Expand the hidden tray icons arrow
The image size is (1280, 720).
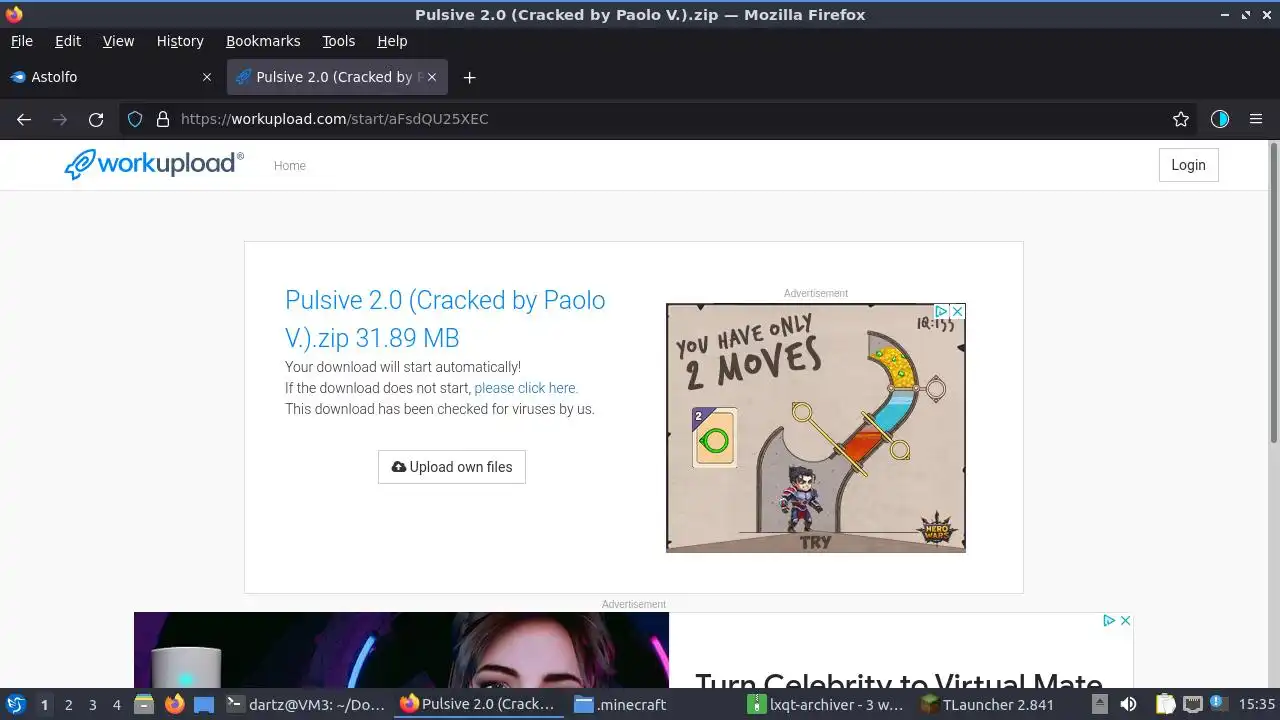[1099, 704]
